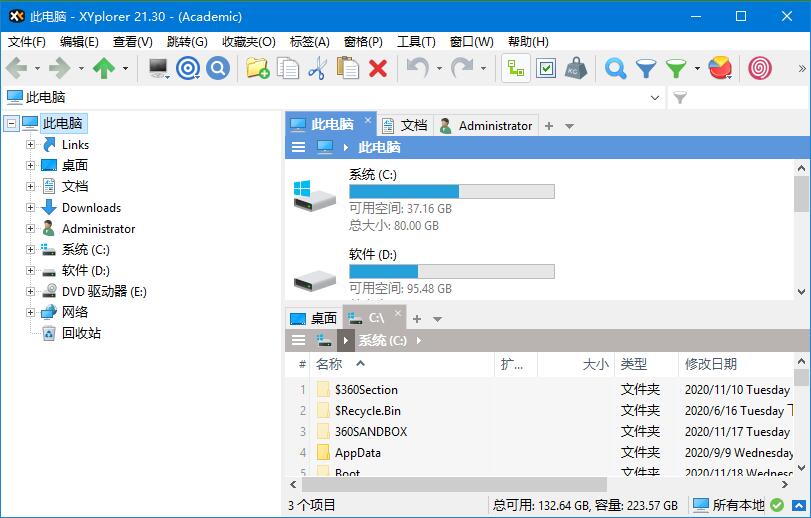Click the red Delete X icon

(378, 68)
